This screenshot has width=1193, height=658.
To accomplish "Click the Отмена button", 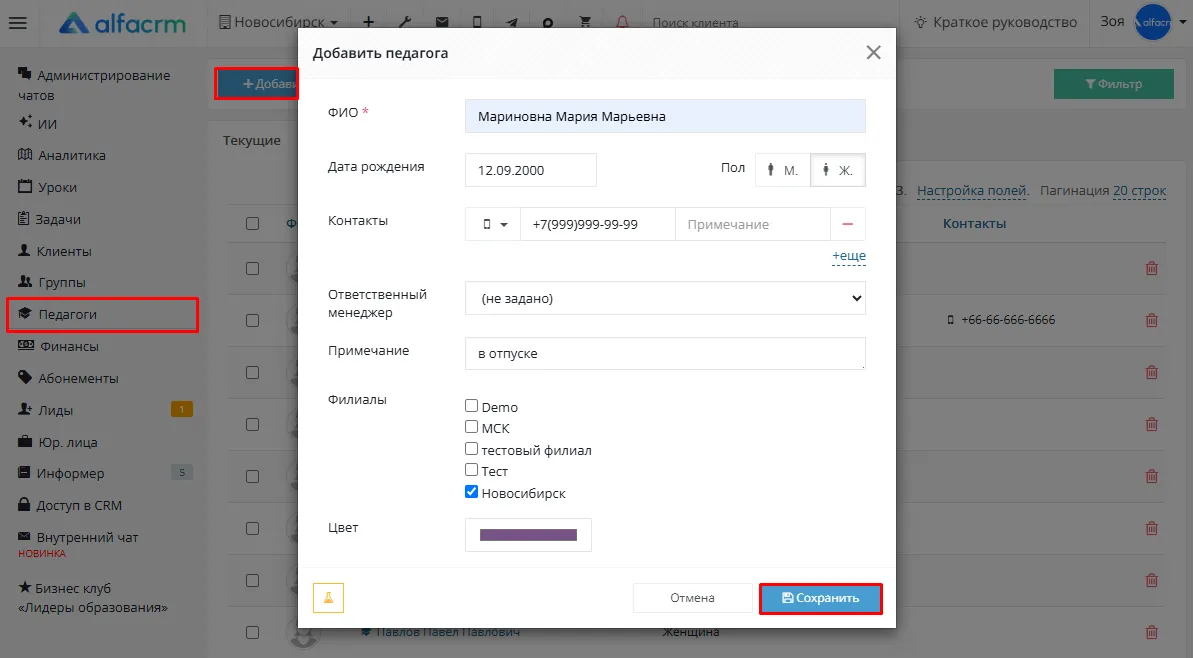I will 692,598.
